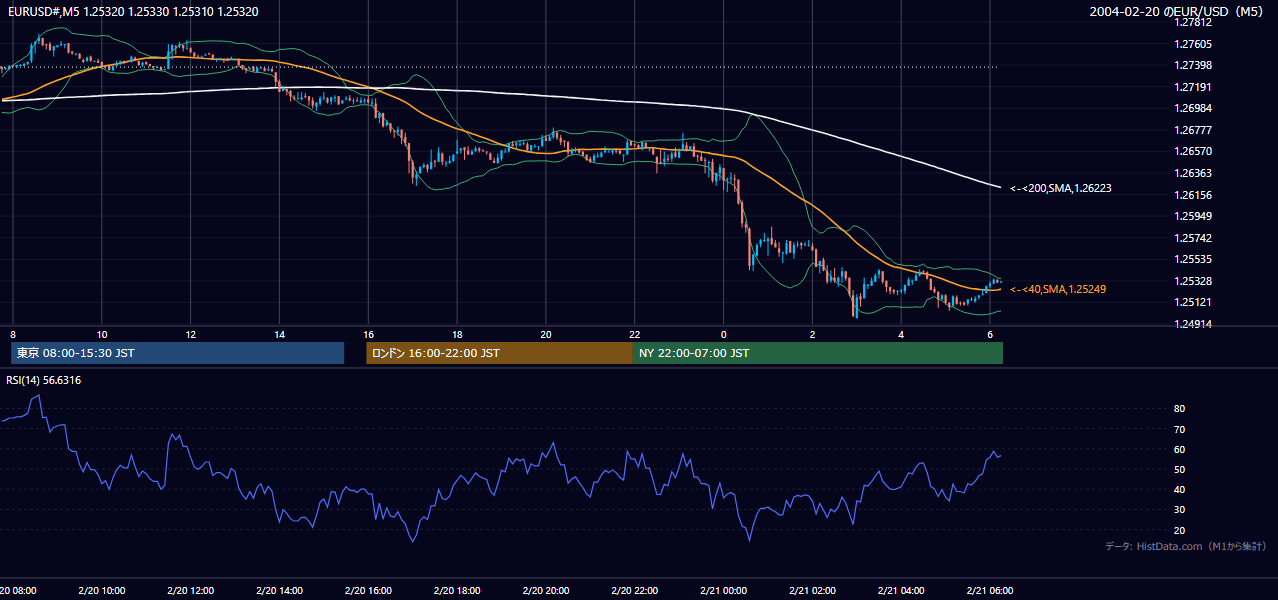This screenshot has height=600, width=1278.
Task: Click the 2/20 20:00 time label
Action: coord(545,590)
